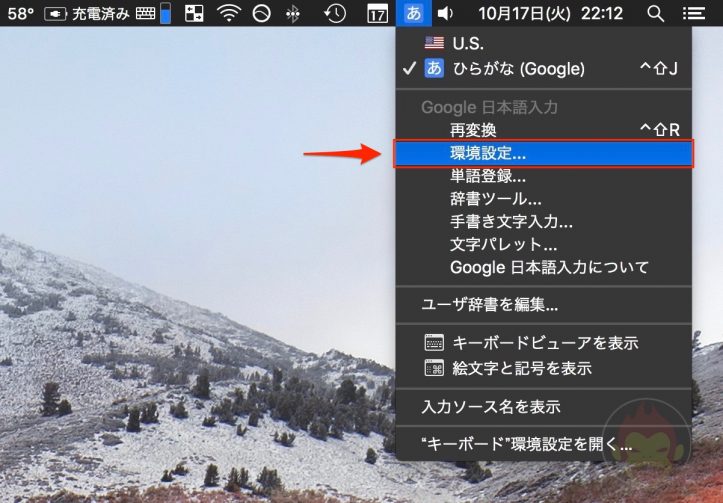This screenshot has width=723, height=503.
Task: Open the Wi-Fi menu
Action: [229, 14]
